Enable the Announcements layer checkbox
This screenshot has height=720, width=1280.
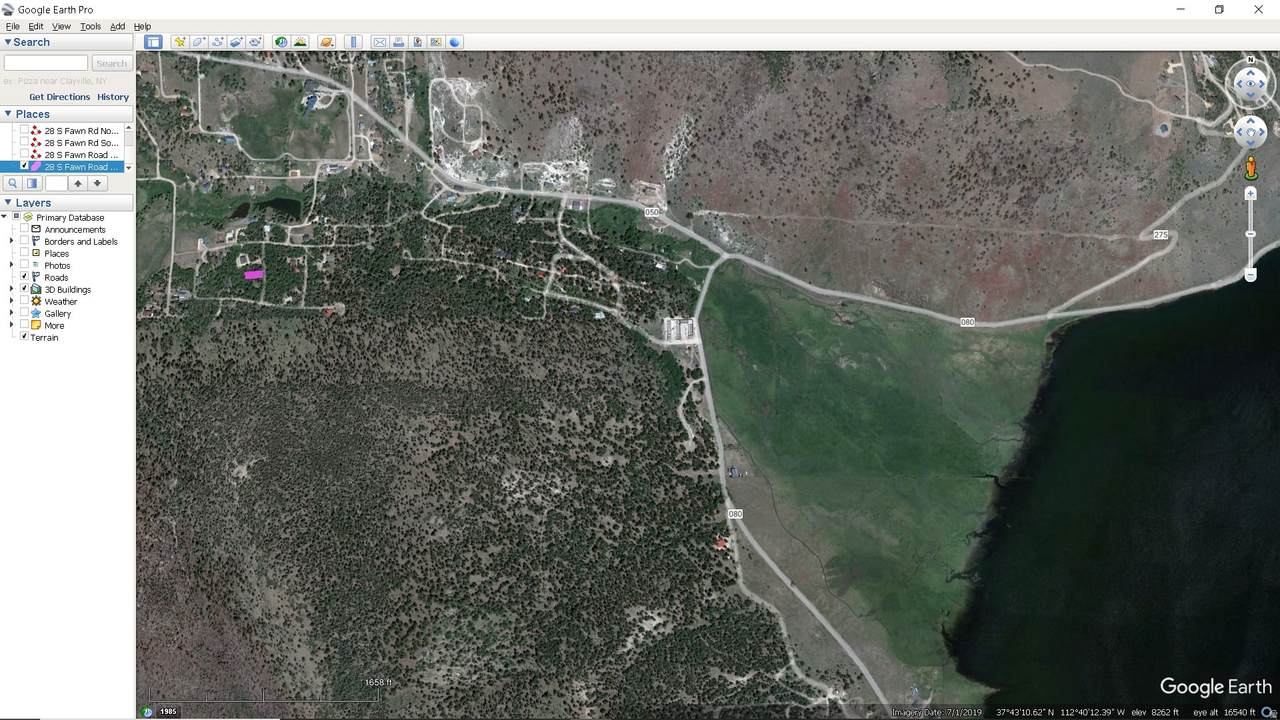tap(24, 230)
